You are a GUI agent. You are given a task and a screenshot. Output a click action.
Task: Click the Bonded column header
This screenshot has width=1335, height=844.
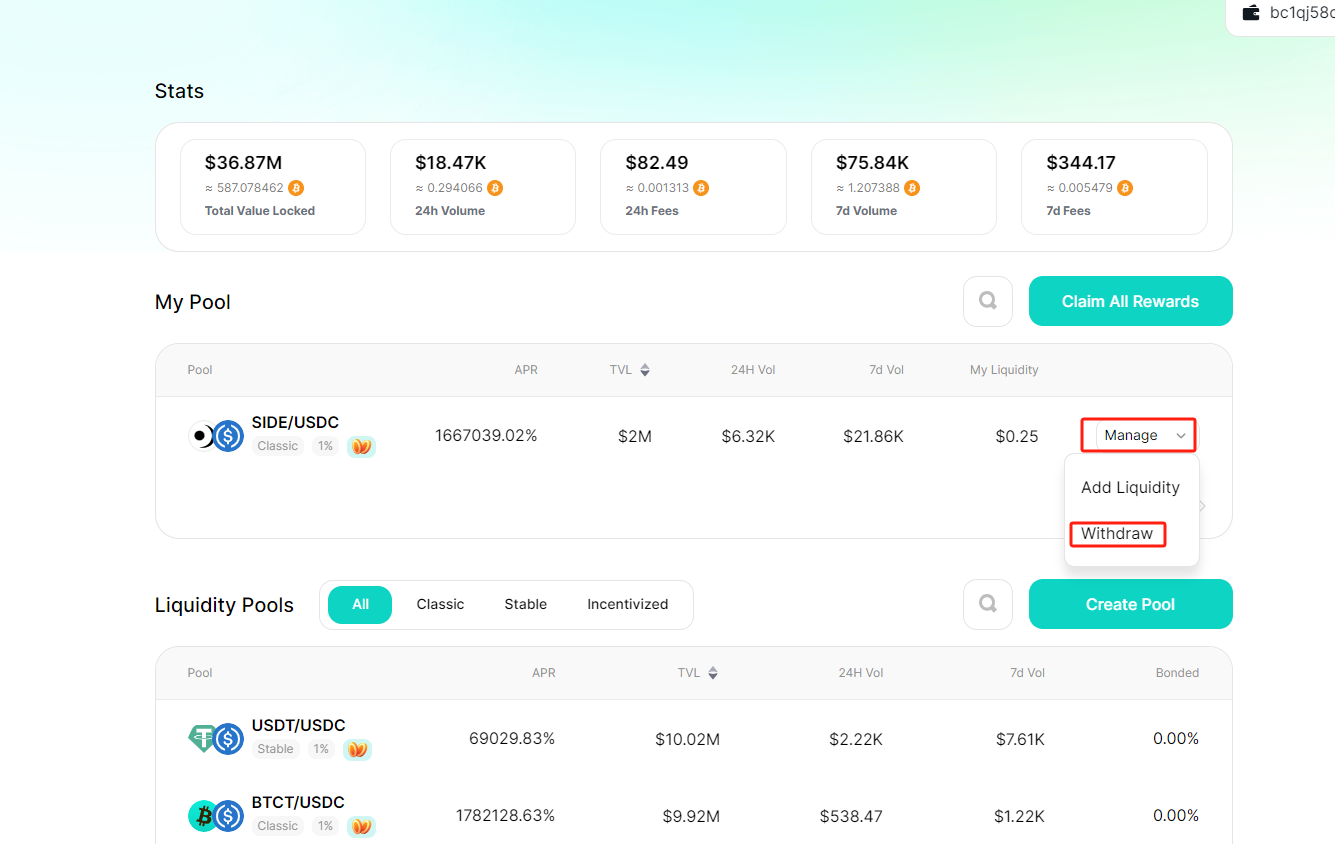pyautogui.click(x=1177, y=673)
